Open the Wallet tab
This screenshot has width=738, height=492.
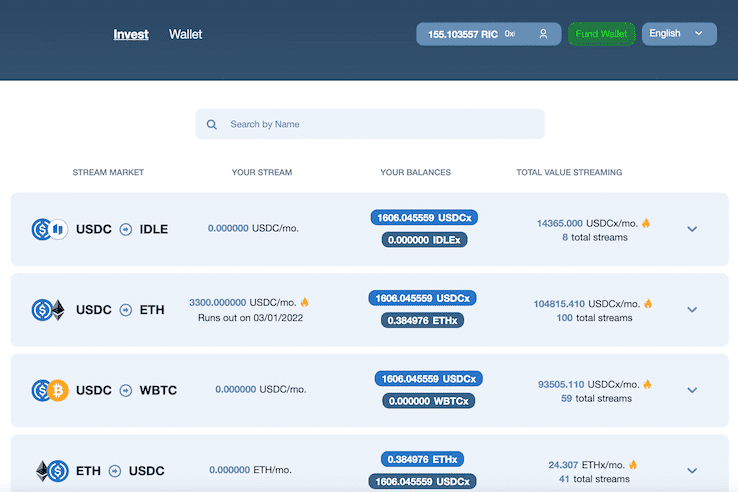tap(185, 34)
